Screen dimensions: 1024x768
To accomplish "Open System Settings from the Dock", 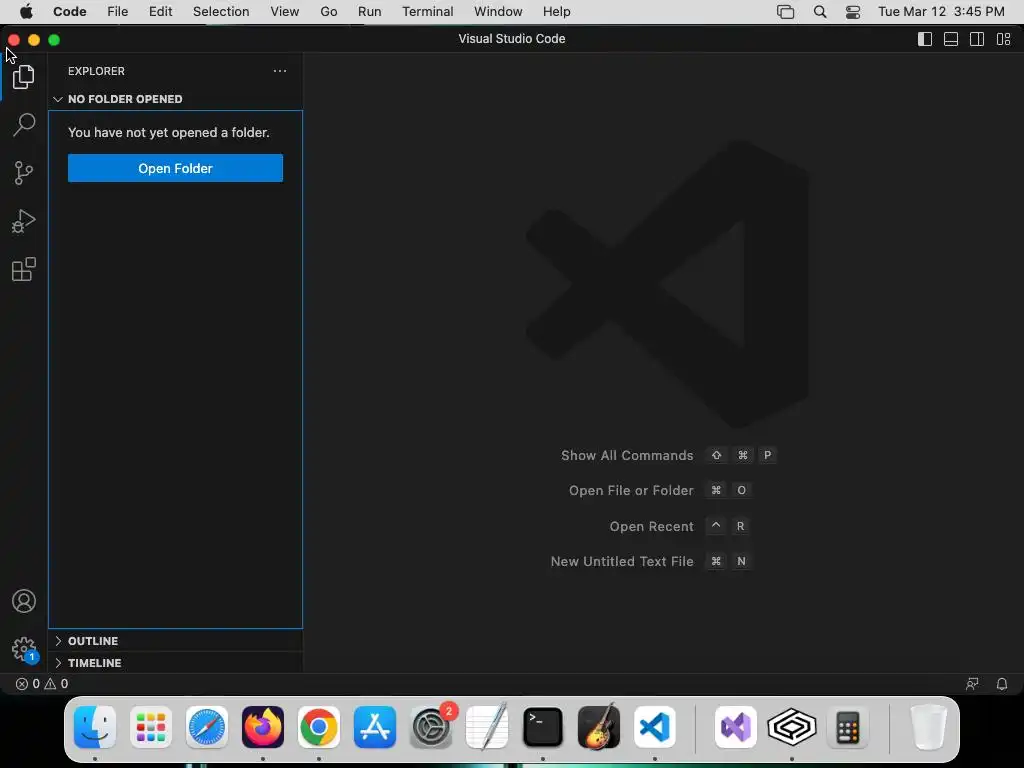I will pos(431,727).
